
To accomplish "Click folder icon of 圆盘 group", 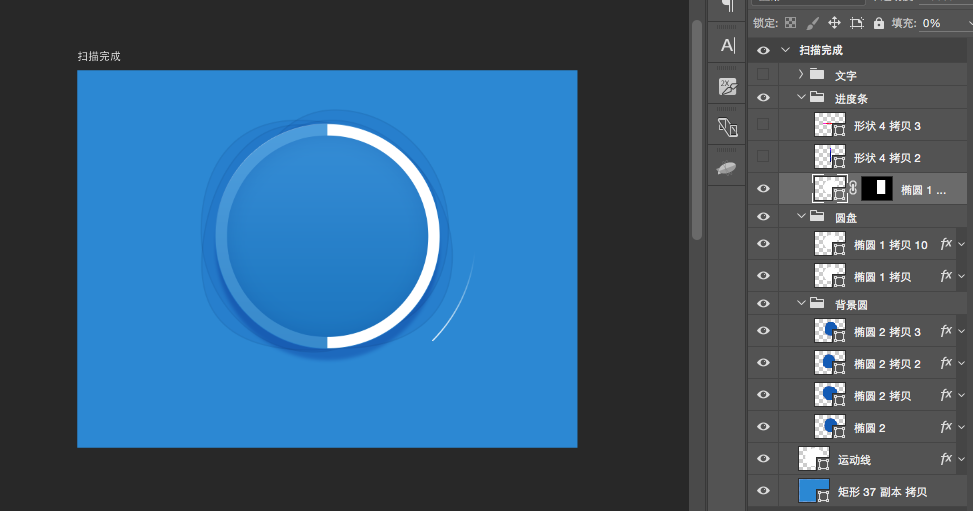I will 817,217.
